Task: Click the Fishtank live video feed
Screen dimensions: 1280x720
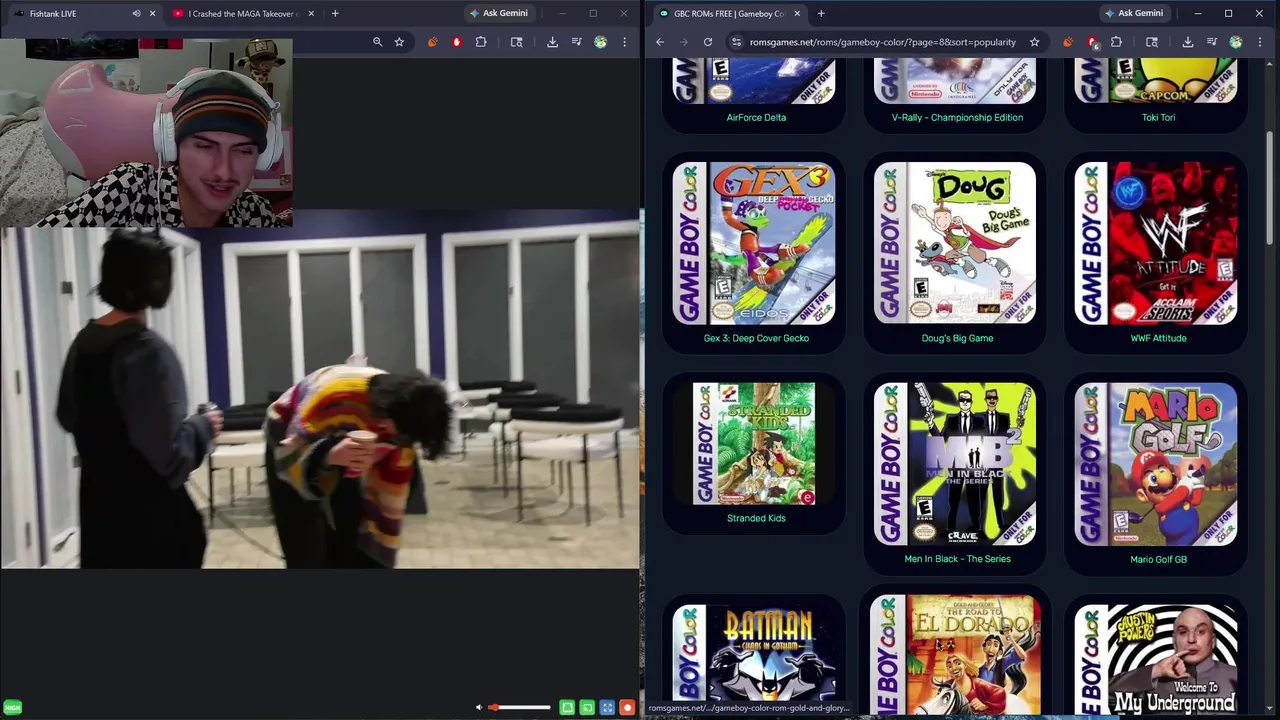Action: coord(320,390)
